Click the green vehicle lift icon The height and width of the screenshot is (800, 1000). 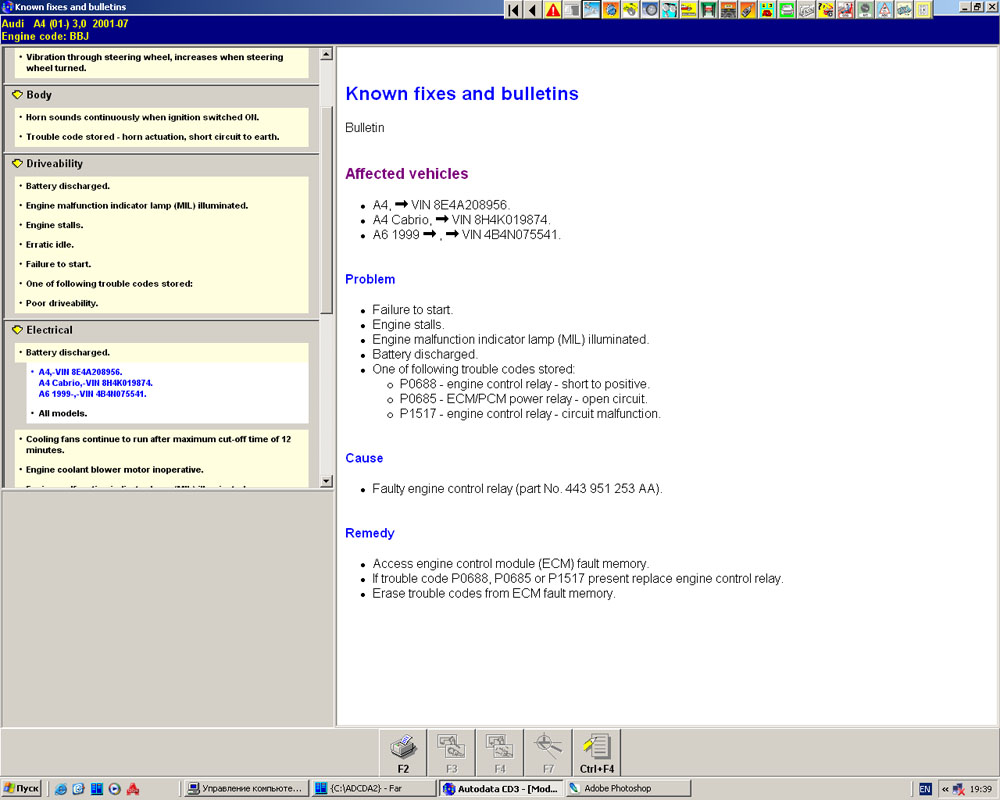[x=709, y=10]
